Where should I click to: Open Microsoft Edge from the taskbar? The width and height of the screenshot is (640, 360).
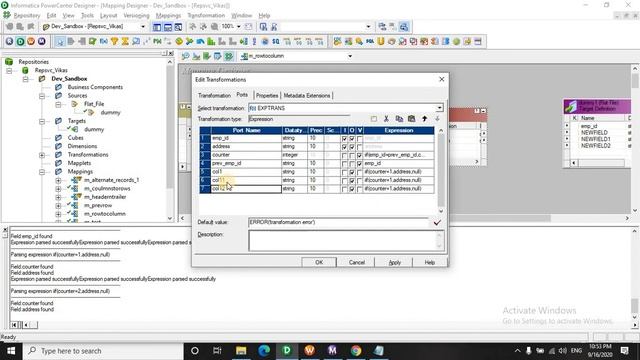tap(264, 351)
